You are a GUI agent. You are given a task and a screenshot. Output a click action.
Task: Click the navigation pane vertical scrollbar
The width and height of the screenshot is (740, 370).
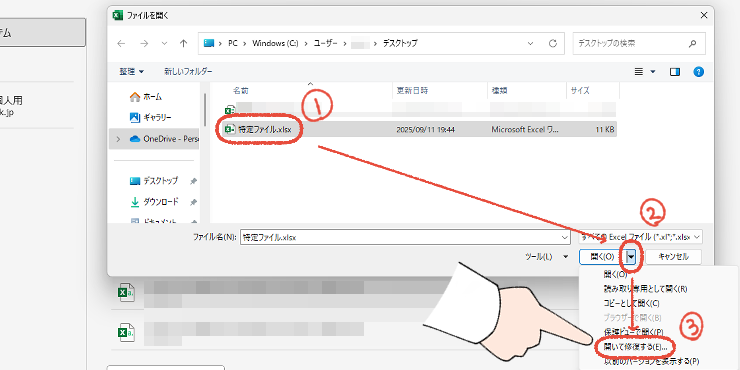tap(205, 109)
